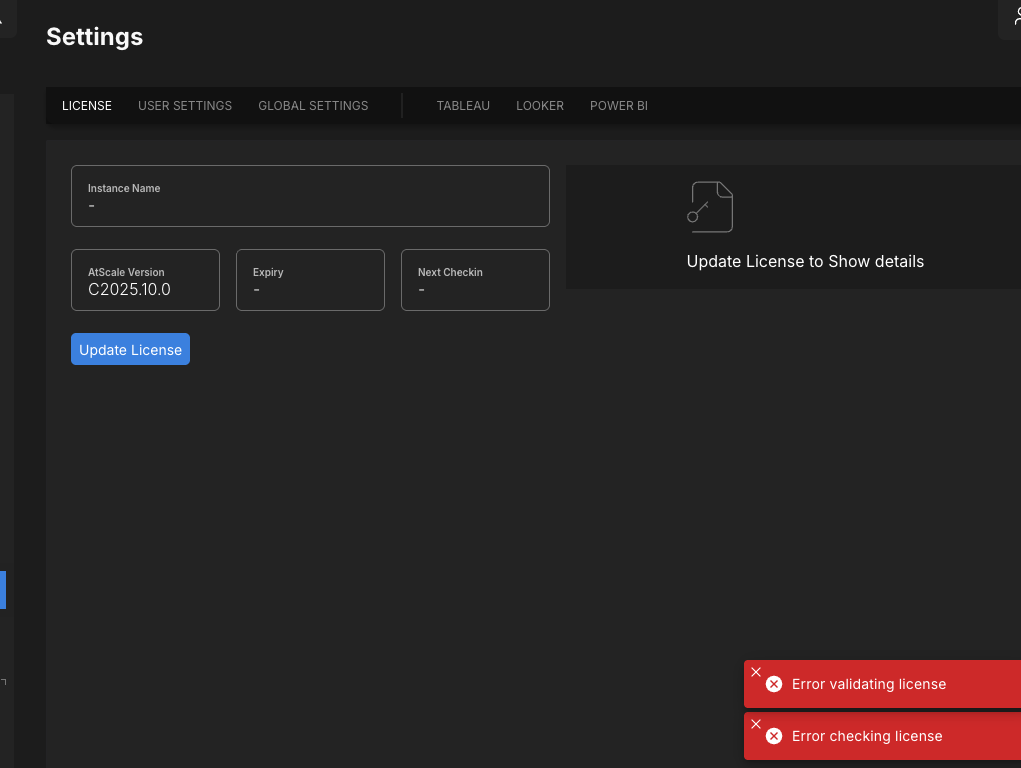Click the Next Checkin field

pos(475,280)
